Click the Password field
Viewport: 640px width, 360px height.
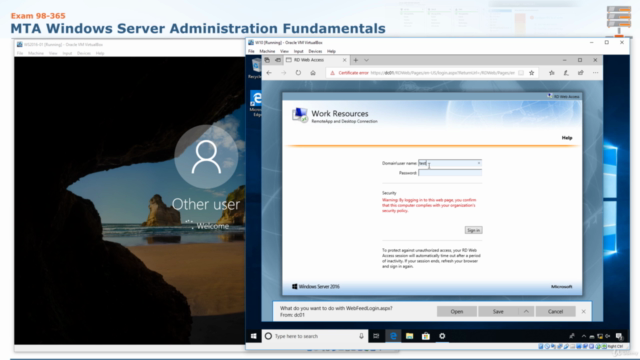coord(450,173)
